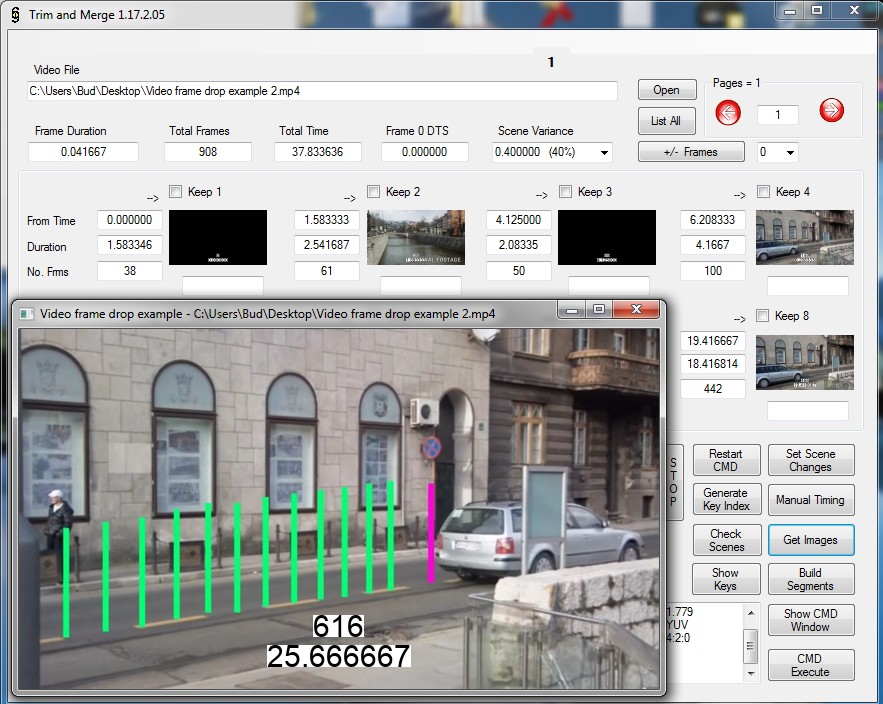Click the YUV text in the log box
This screenshot has height=704, width=883.
point(677,625)
